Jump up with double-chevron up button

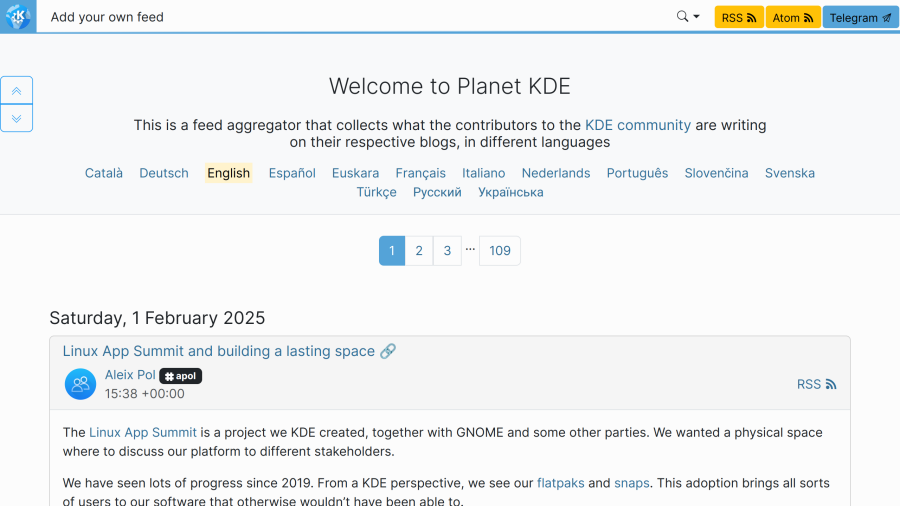[17, 91]
